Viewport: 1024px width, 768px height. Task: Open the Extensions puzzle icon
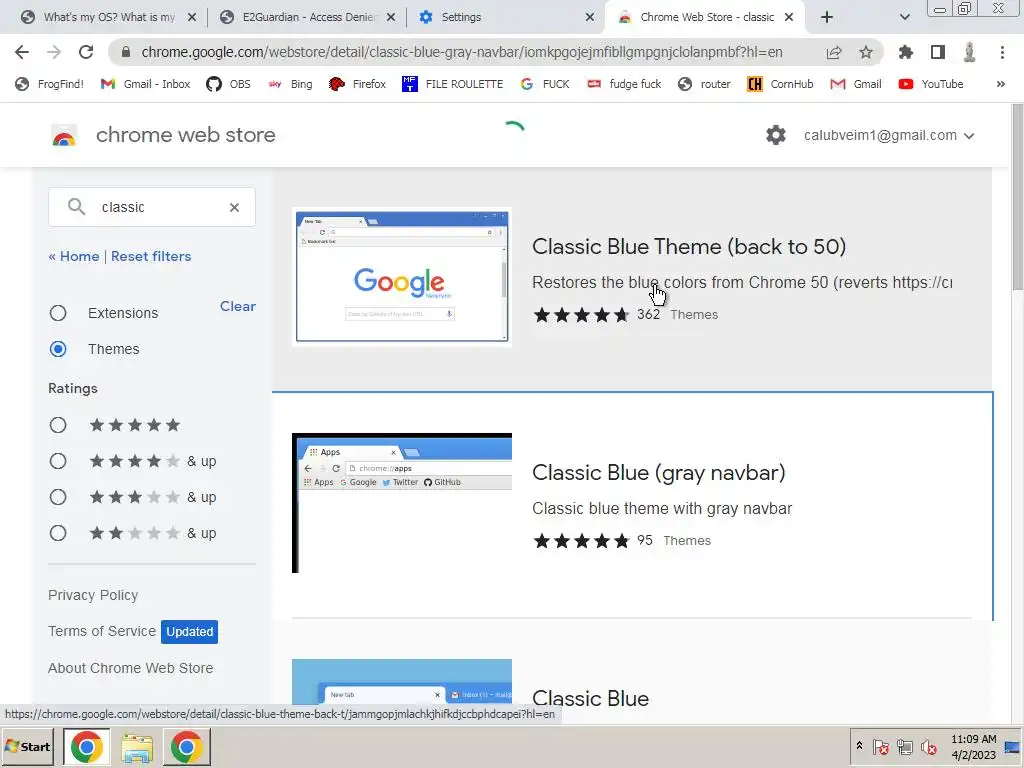tap(906, 52)
